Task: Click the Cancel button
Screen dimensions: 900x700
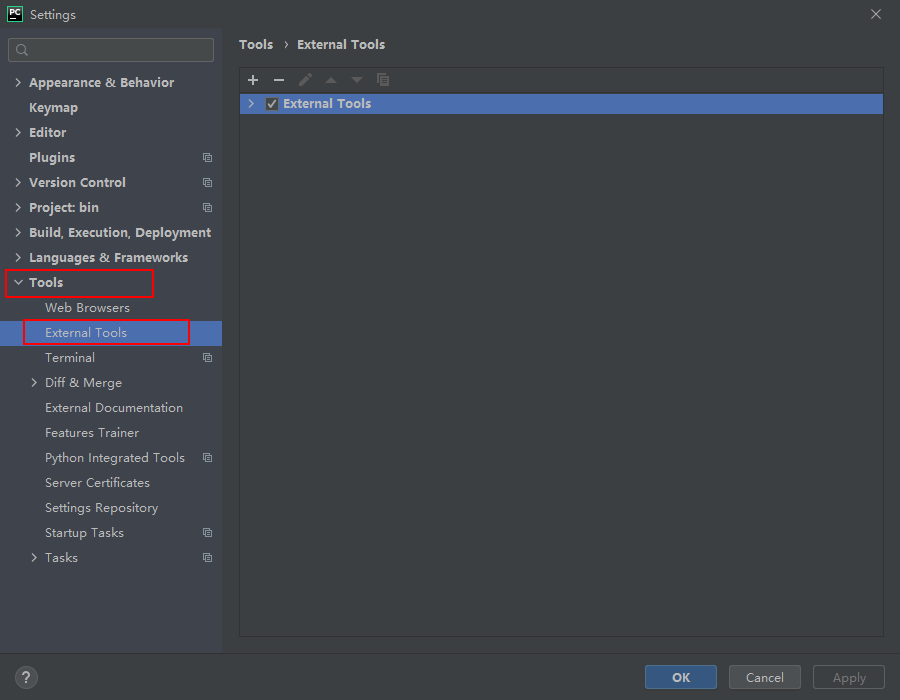Action: 765,678
